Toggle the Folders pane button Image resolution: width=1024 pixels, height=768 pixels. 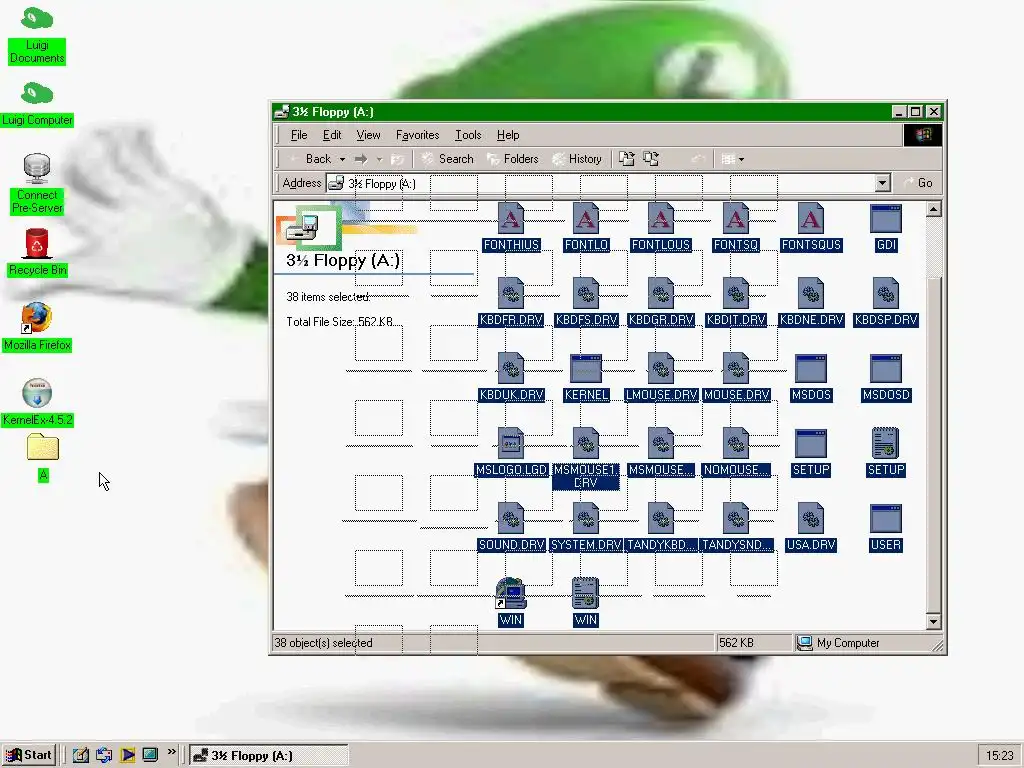coord(513,159)
